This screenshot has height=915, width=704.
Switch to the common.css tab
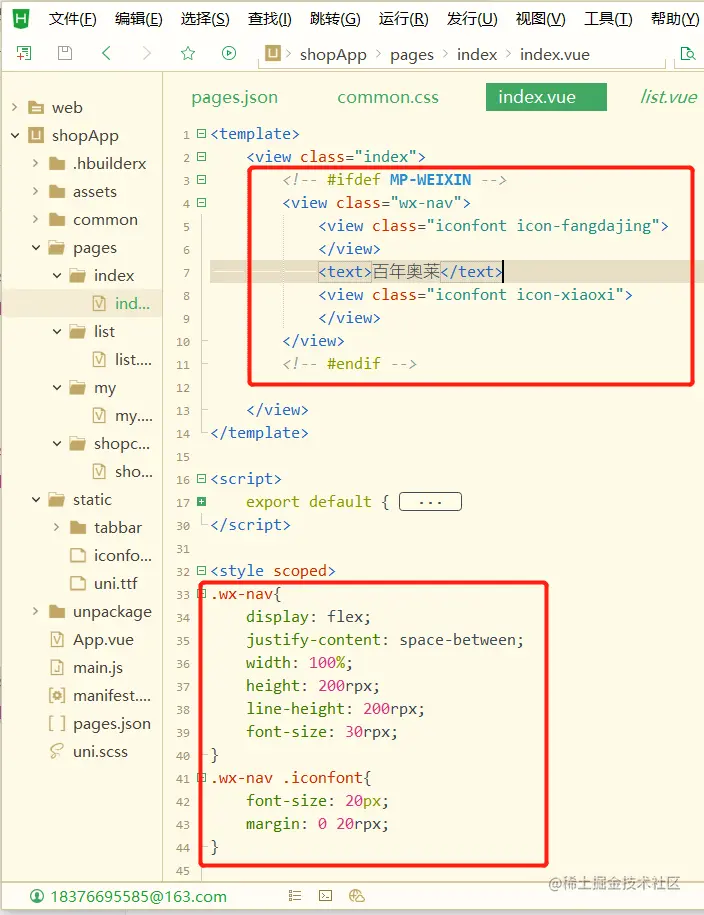click(x=388, y=97)
